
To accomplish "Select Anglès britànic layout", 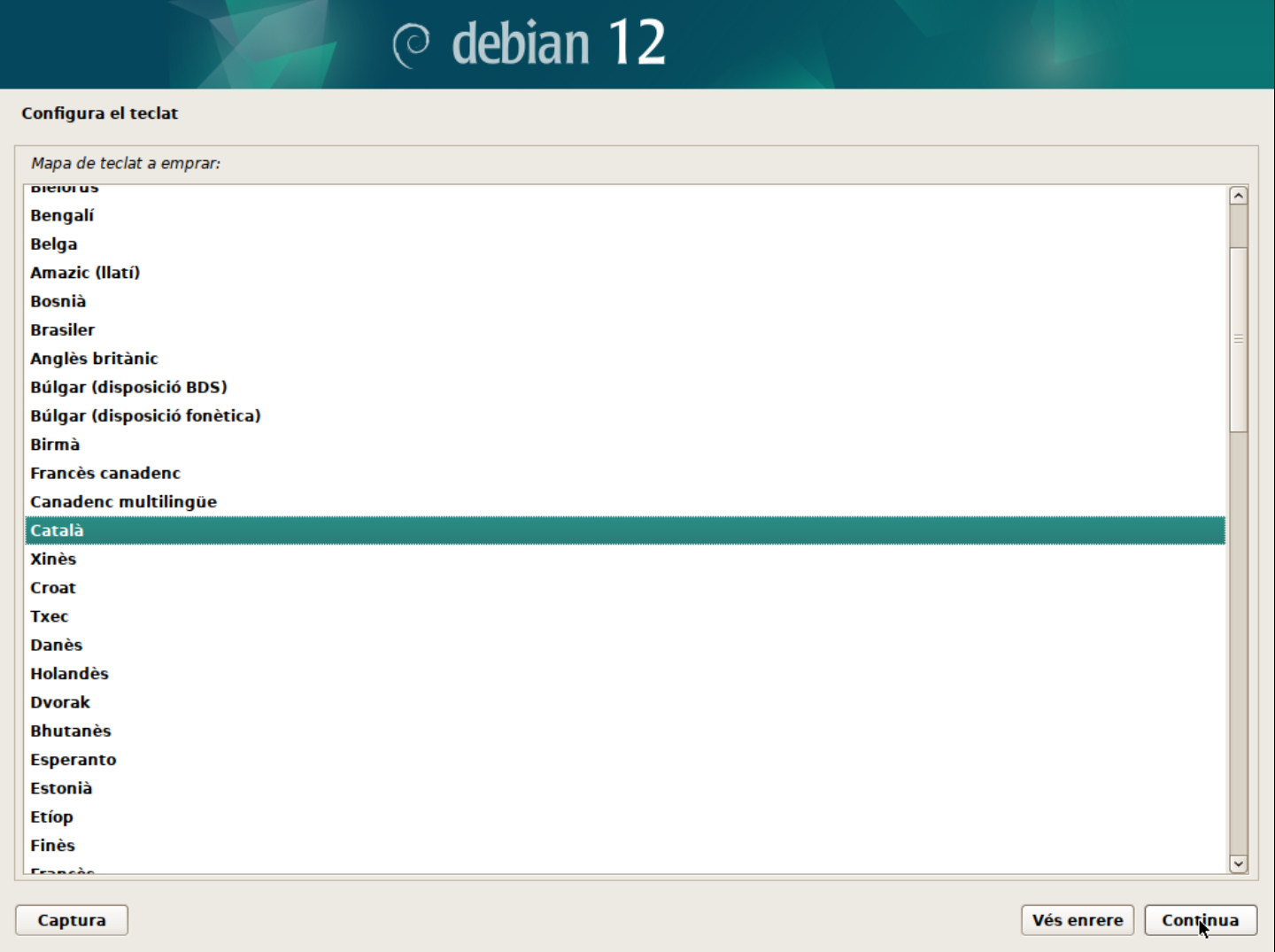I will tap(625, 359).
